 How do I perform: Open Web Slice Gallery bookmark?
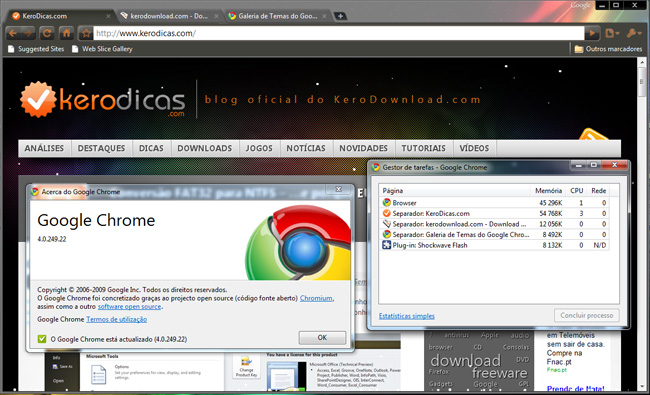click(102, 49)
